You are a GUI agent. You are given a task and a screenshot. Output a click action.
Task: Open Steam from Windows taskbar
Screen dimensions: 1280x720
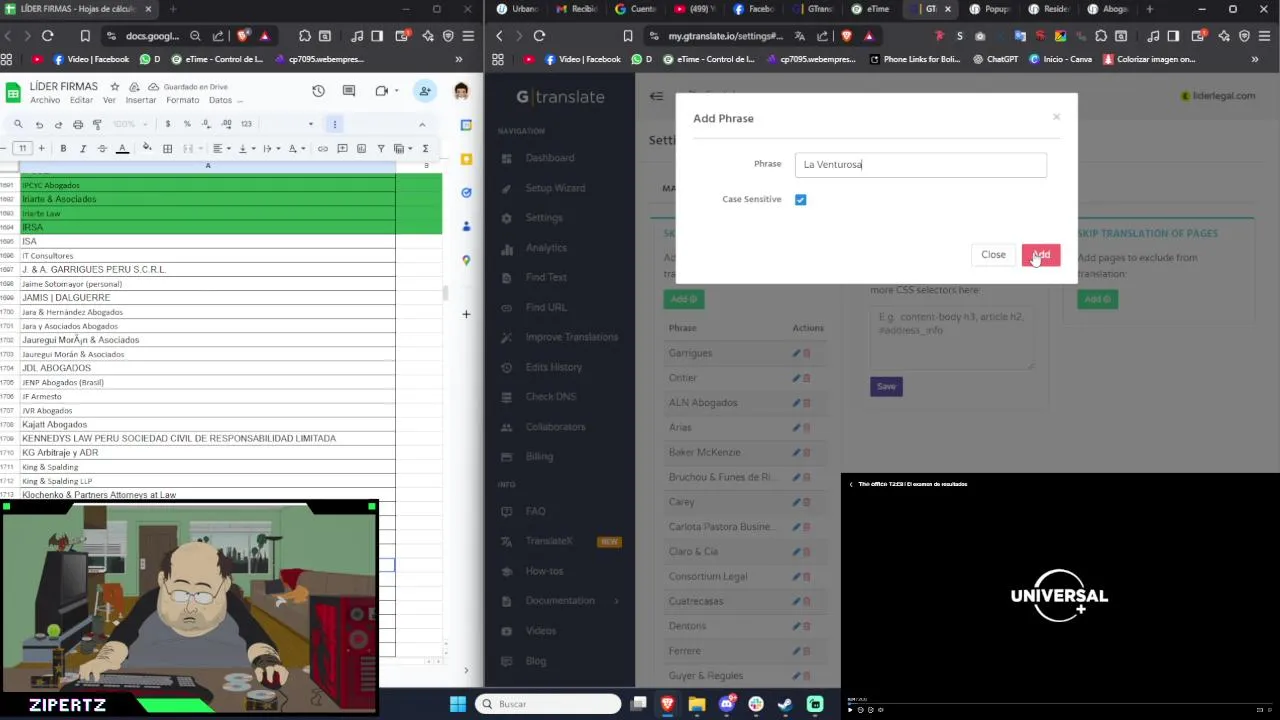(785, 704)
